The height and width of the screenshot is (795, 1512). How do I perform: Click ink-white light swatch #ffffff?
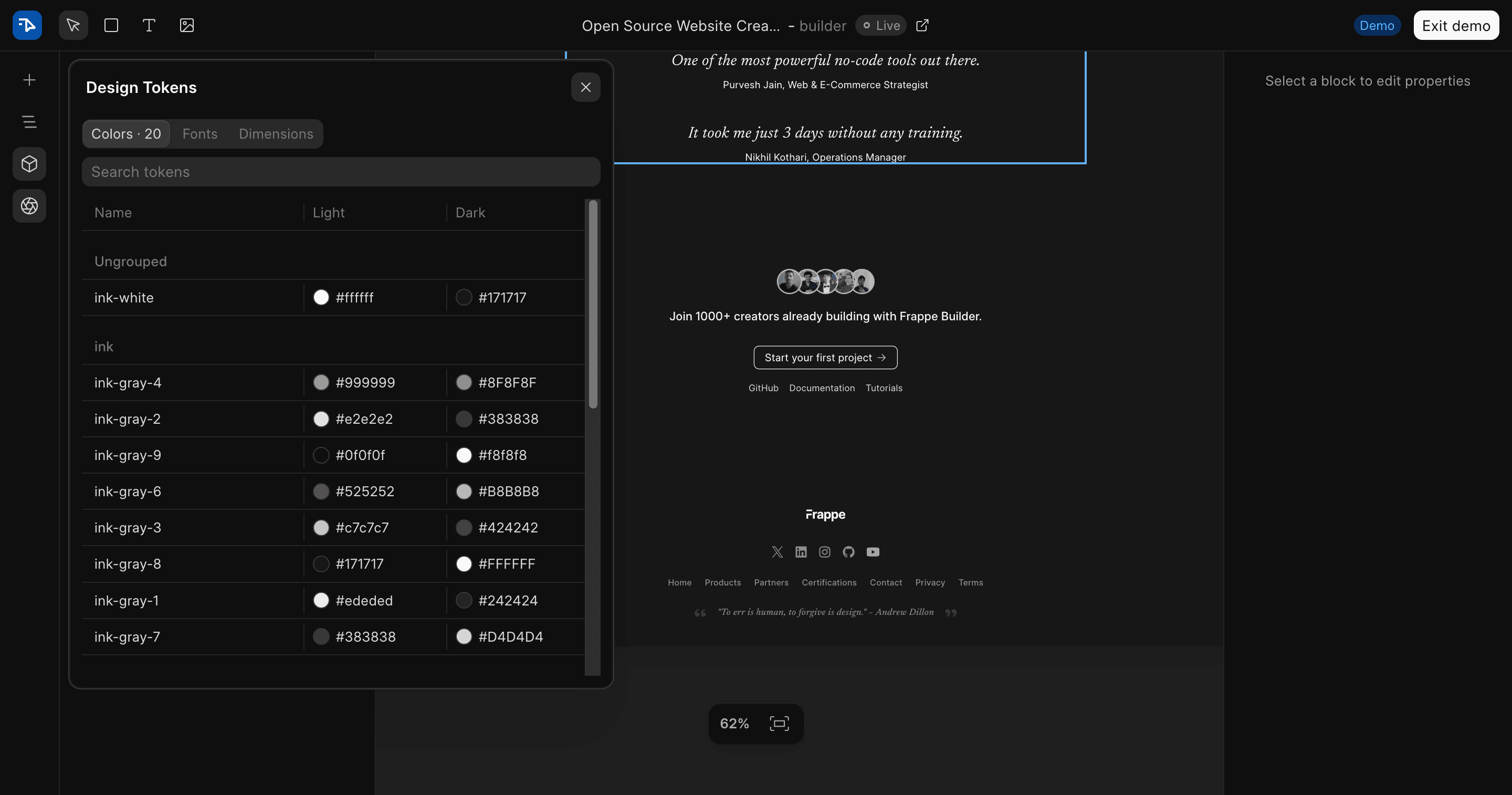tap(321, 298)
